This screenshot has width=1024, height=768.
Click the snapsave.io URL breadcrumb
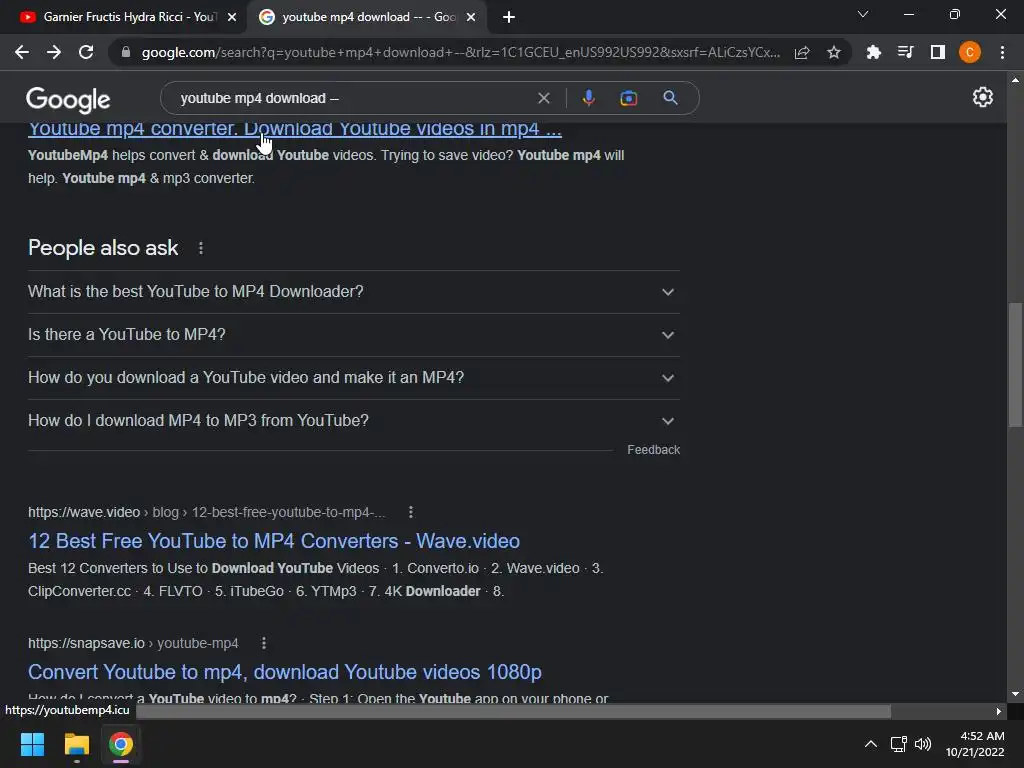click(x=133, y=643)
